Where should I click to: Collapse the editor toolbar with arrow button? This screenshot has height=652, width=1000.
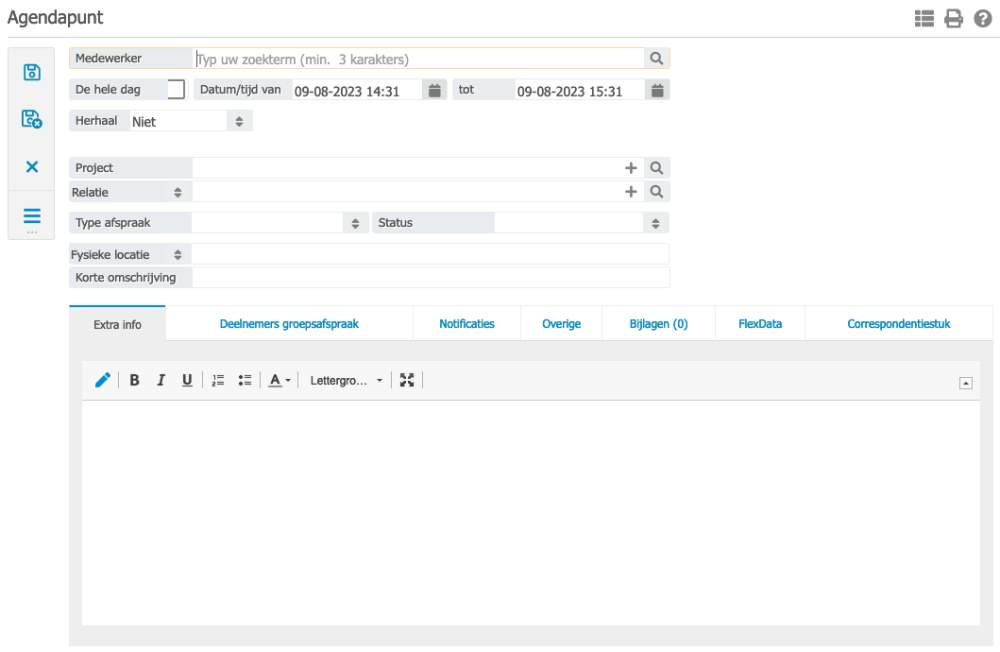[966, 383]
